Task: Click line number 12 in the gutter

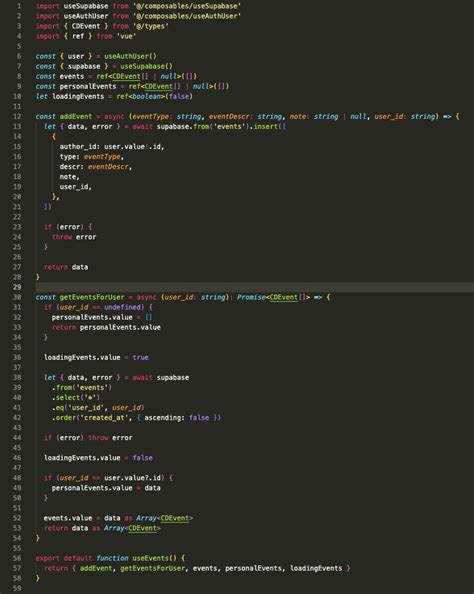Action: click(17, 117)
